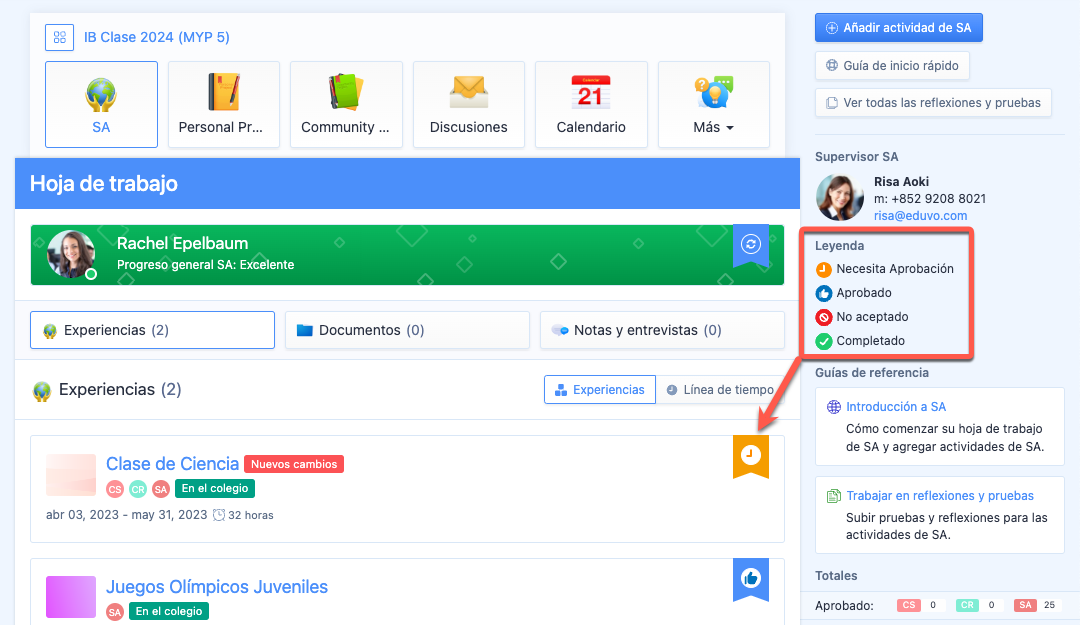This screenshot has width=1080, height=625.
Task: Open the Calendario tile
Action: (x=591, y=104)
